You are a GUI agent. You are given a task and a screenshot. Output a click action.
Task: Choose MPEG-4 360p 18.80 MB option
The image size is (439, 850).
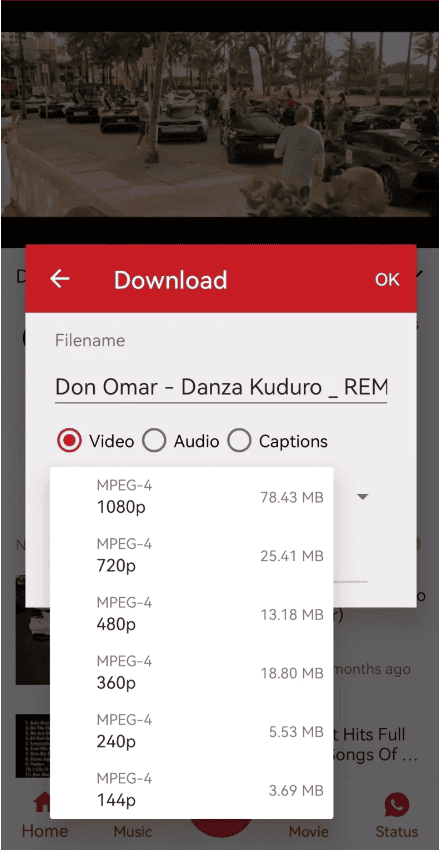point(191,672)
